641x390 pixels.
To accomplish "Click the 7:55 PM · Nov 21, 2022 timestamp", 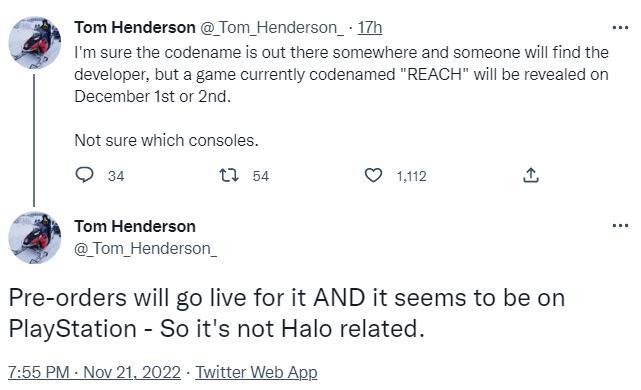I will (x=94, y=372).
